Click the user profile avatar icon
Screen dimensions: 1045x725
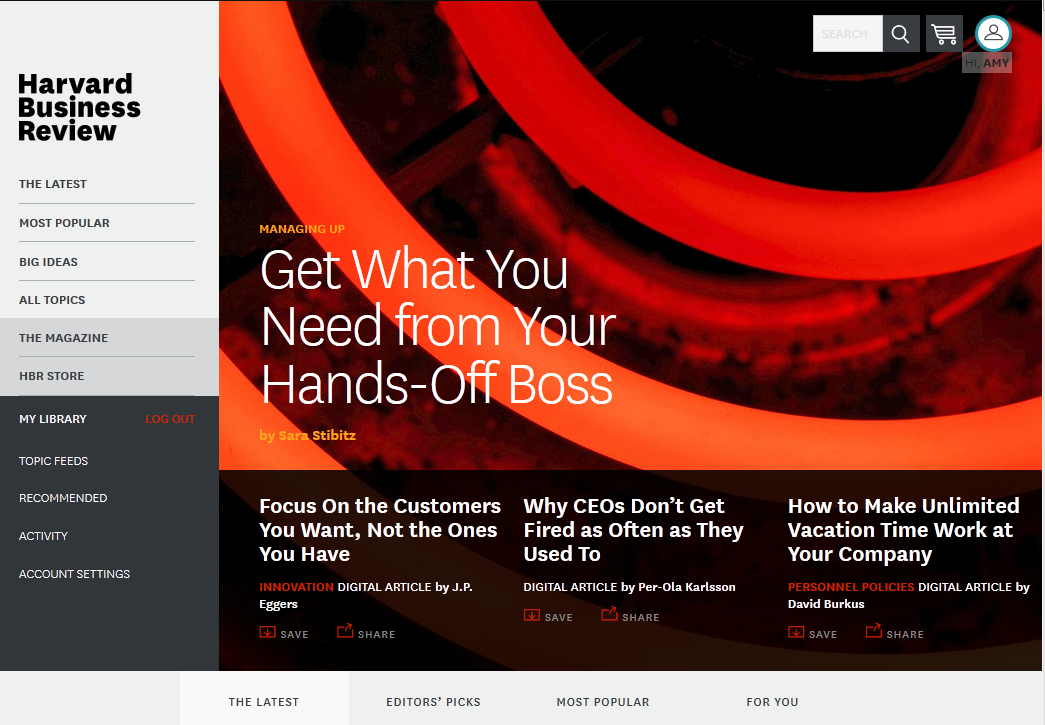992,33
